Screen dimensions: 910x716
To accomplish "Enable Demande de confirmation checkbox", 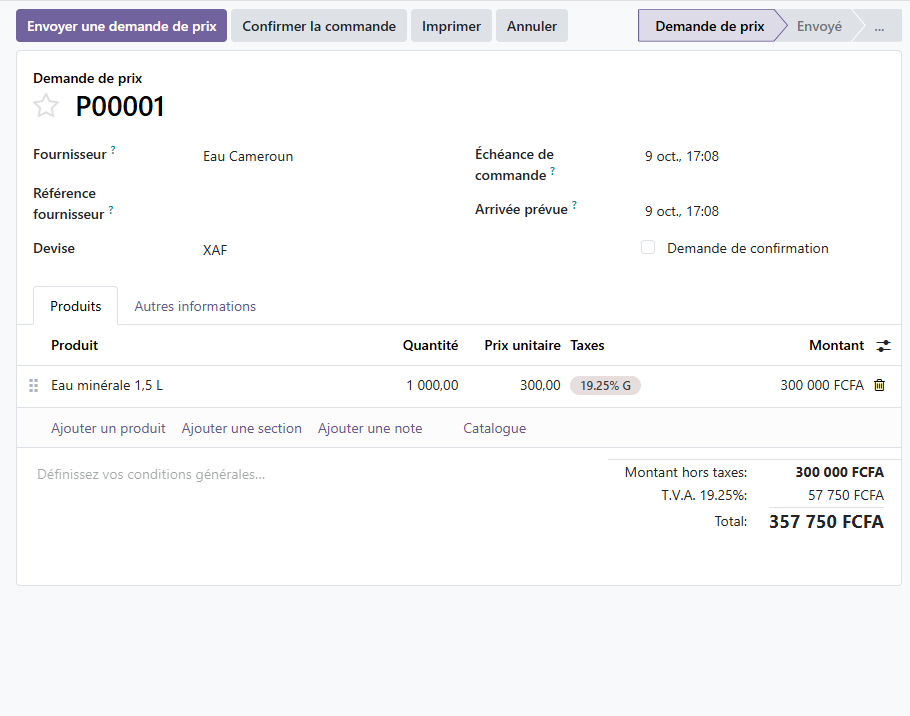I will [x=648, y=248].
